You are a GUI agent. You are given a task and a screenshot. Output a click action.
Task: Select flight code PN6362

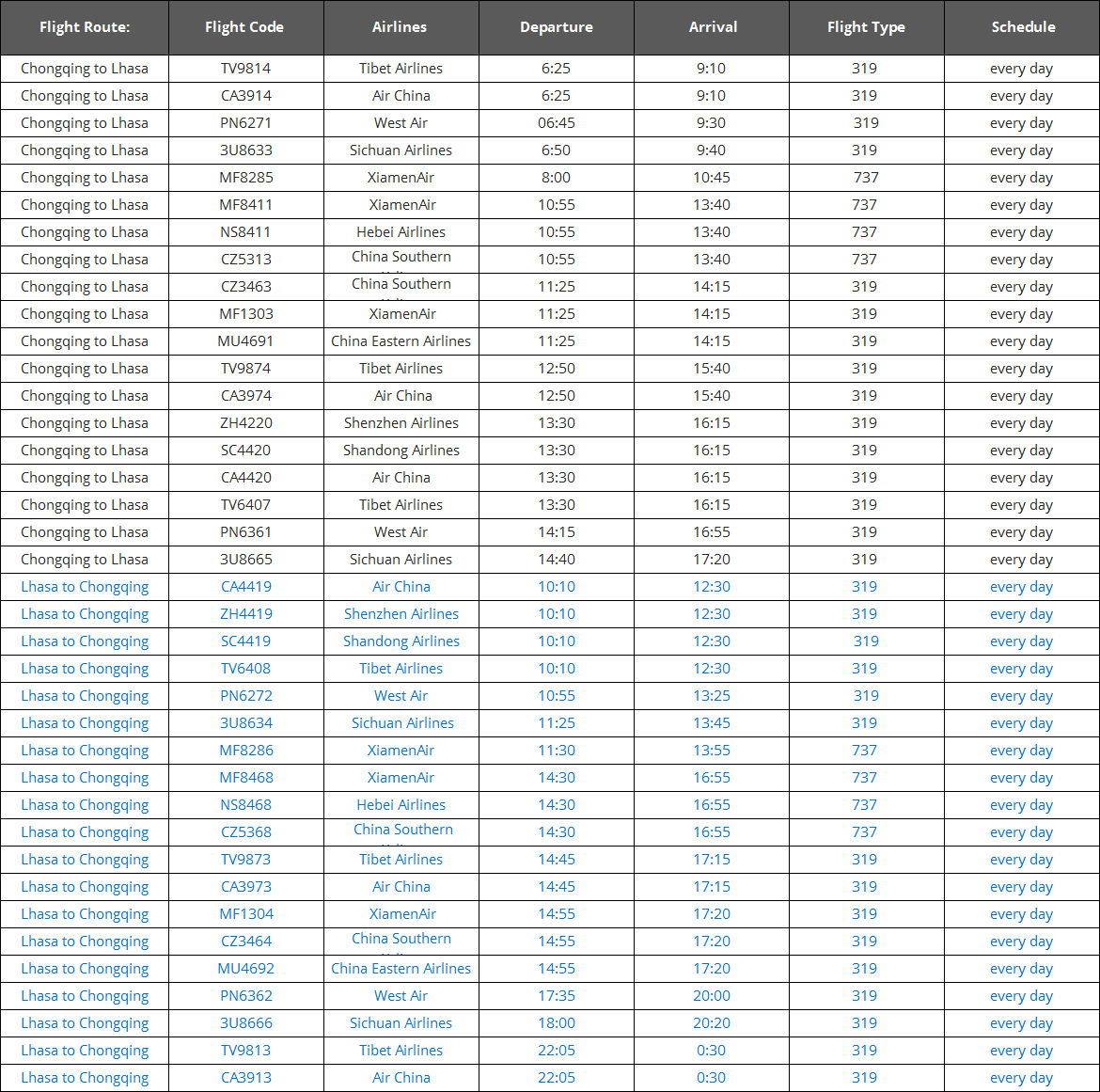click(x=246, y=997)
